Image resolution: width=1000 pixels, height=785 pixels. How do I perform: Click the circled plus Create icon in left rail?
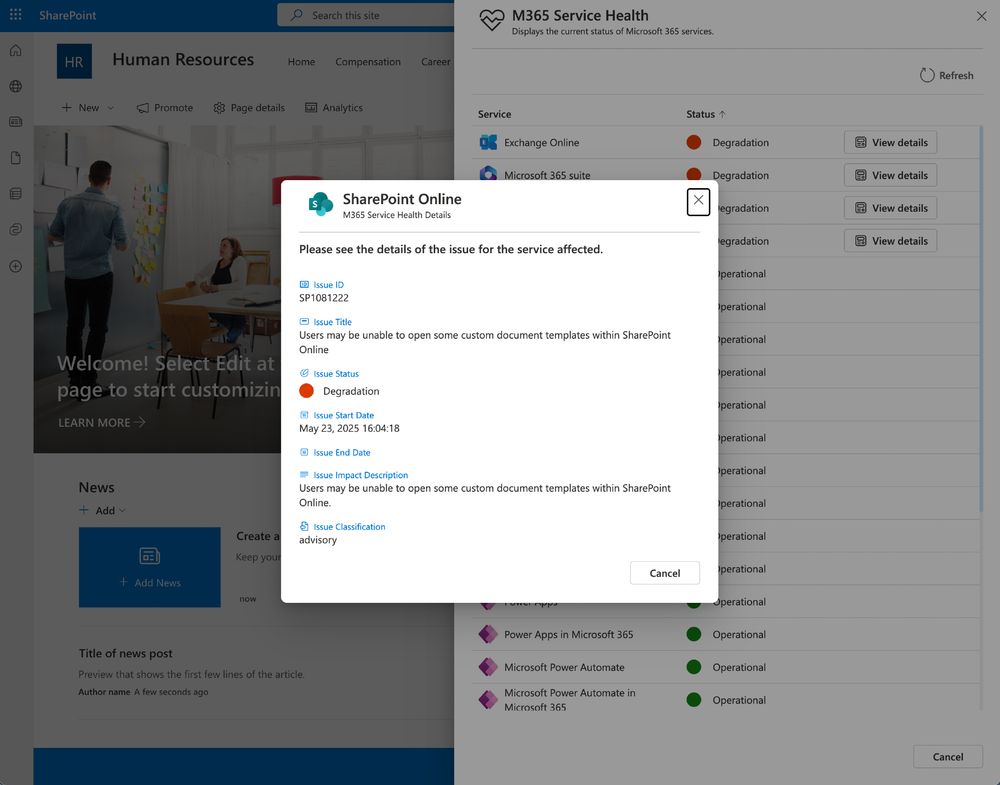click(16, 266)
